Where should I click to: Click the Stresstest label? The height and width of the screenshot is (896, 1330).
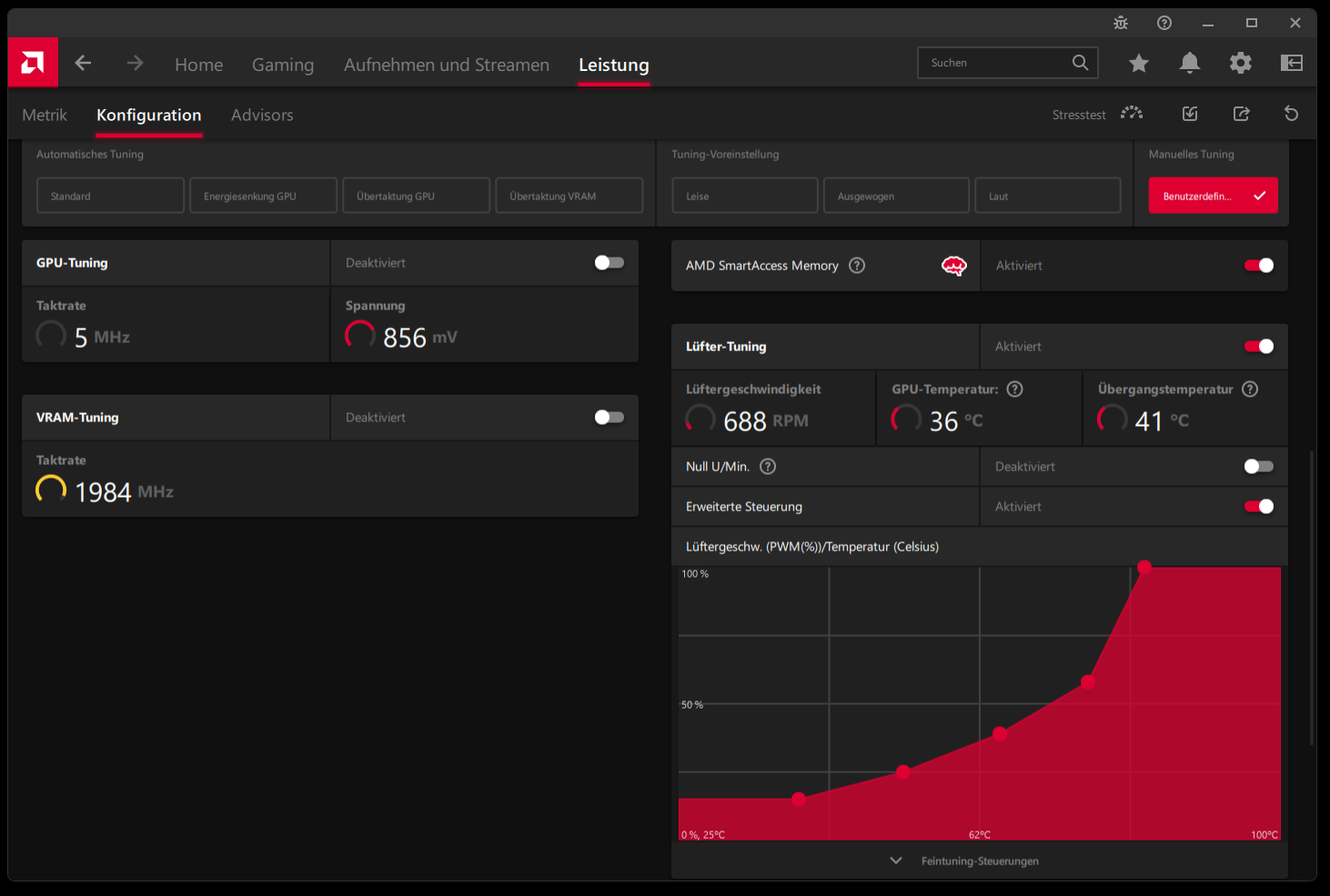1079,115
